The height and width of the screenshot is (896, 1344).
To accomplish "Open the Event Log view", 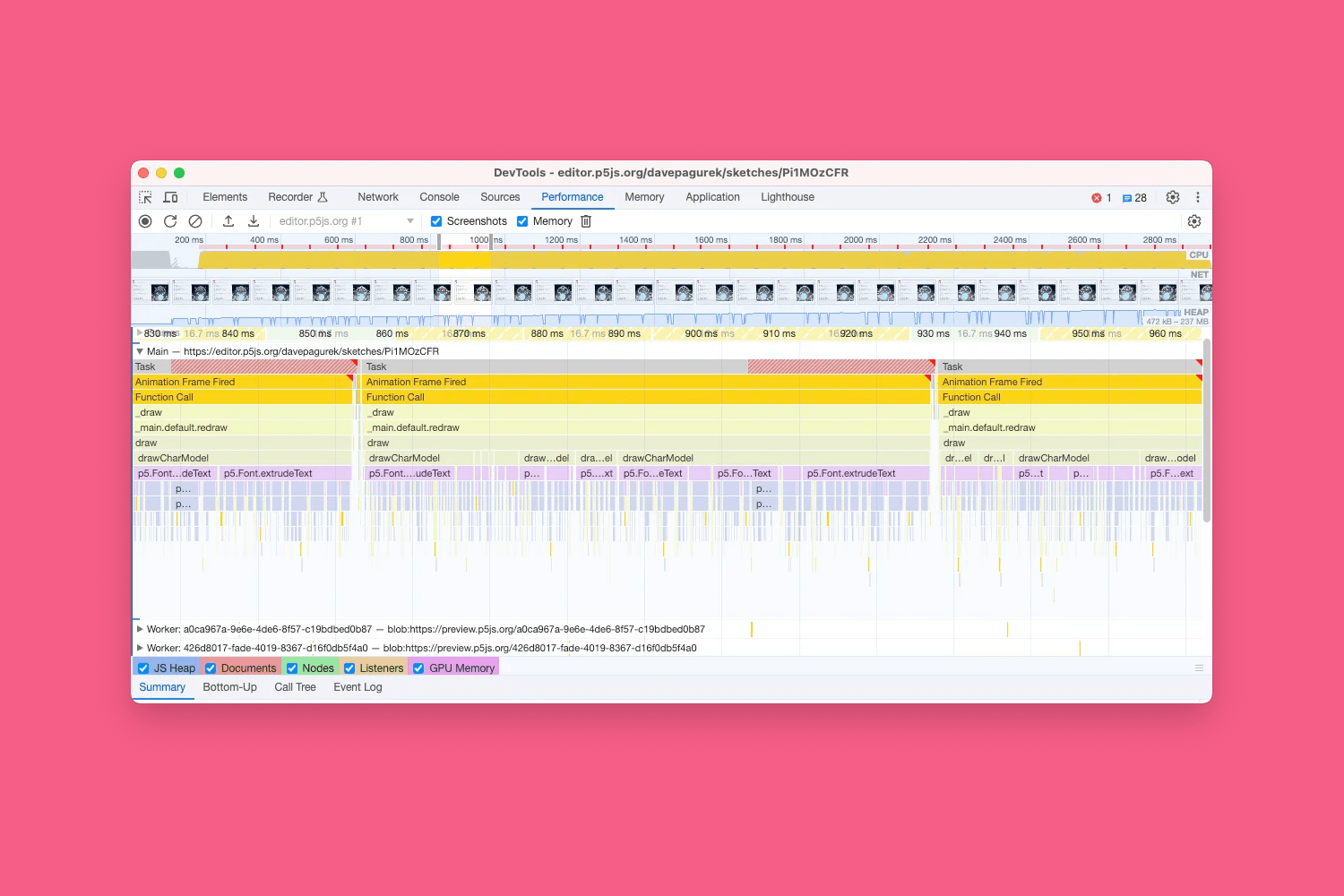I will (357, 686).
